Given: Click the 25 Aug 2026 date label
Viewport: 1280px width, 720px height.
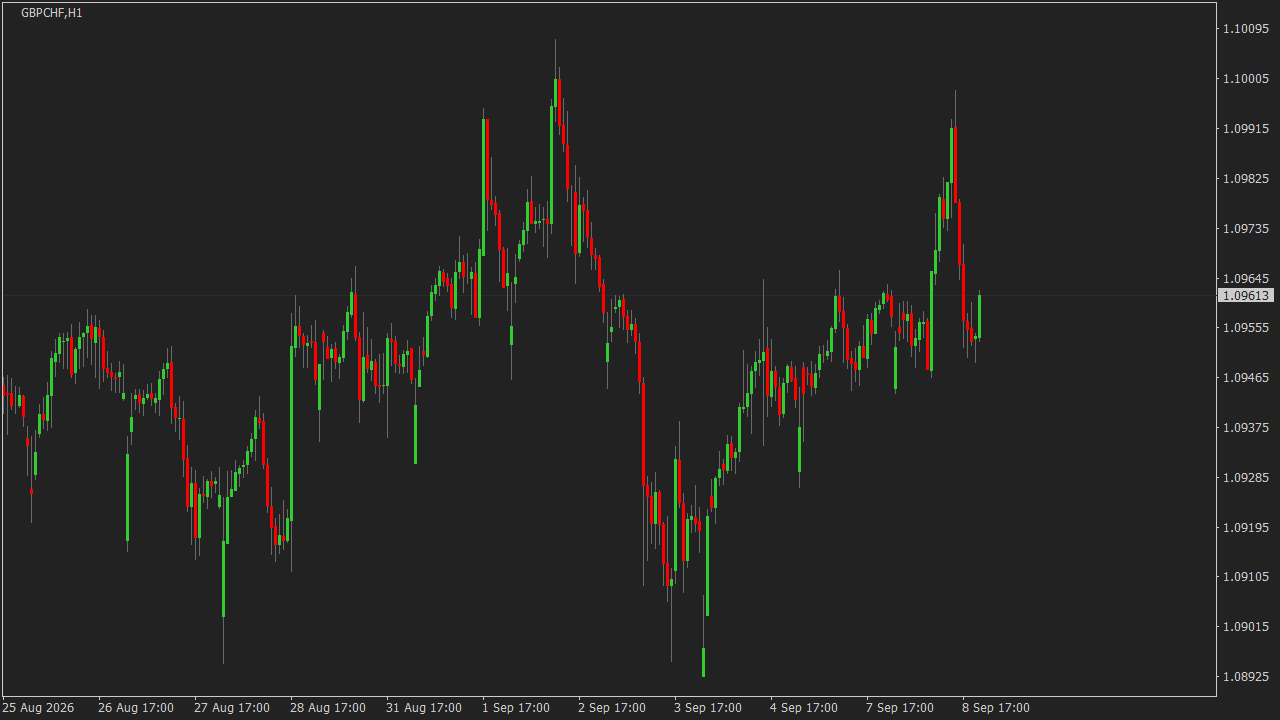Looking at the screenshot, I should (x=38, y=708).
